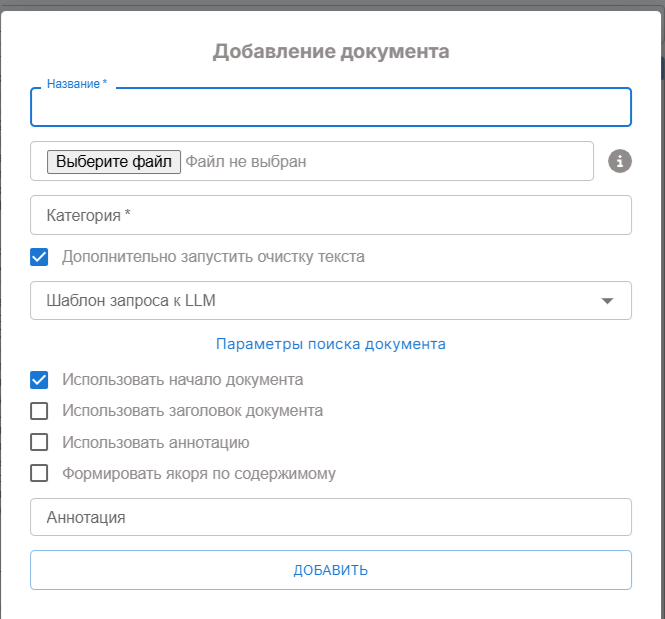Open the LLM request template dropdown arrow
Viewport: 665px width, 619px height.
pyautogui.click(x=607, y=301)
